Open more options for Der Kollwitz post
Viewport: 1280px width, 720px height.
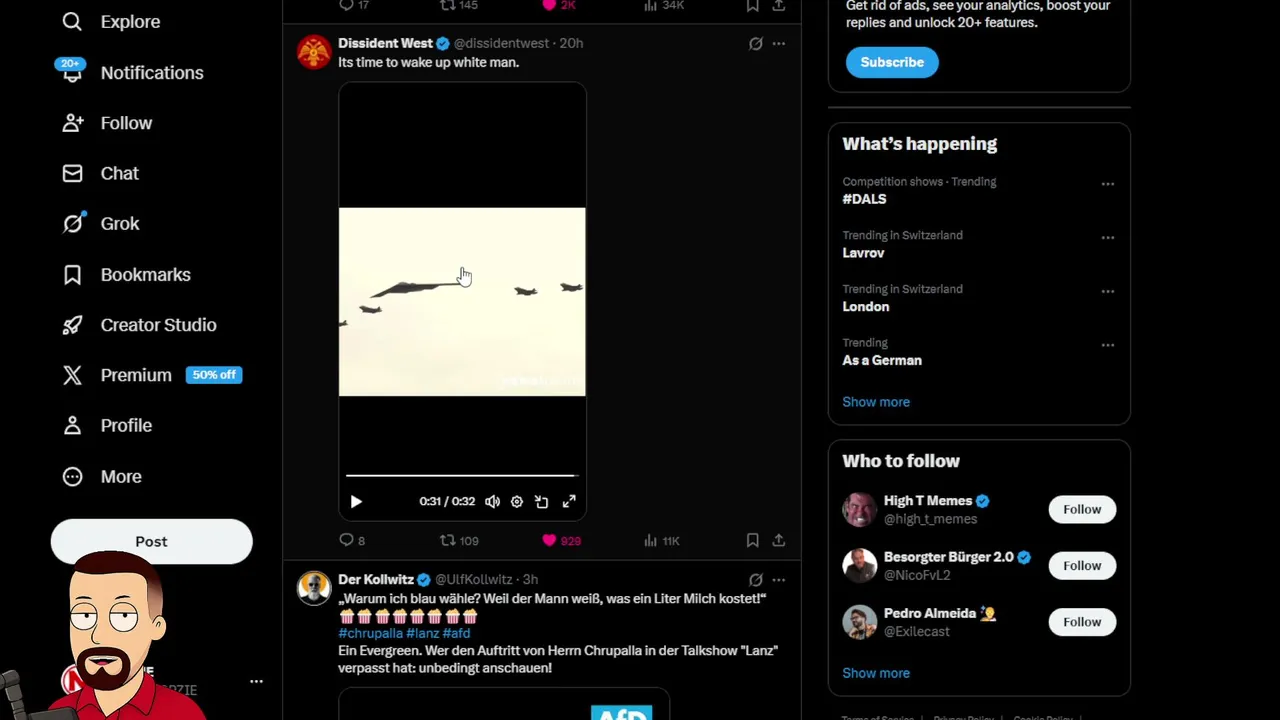[x=779, y=580]
